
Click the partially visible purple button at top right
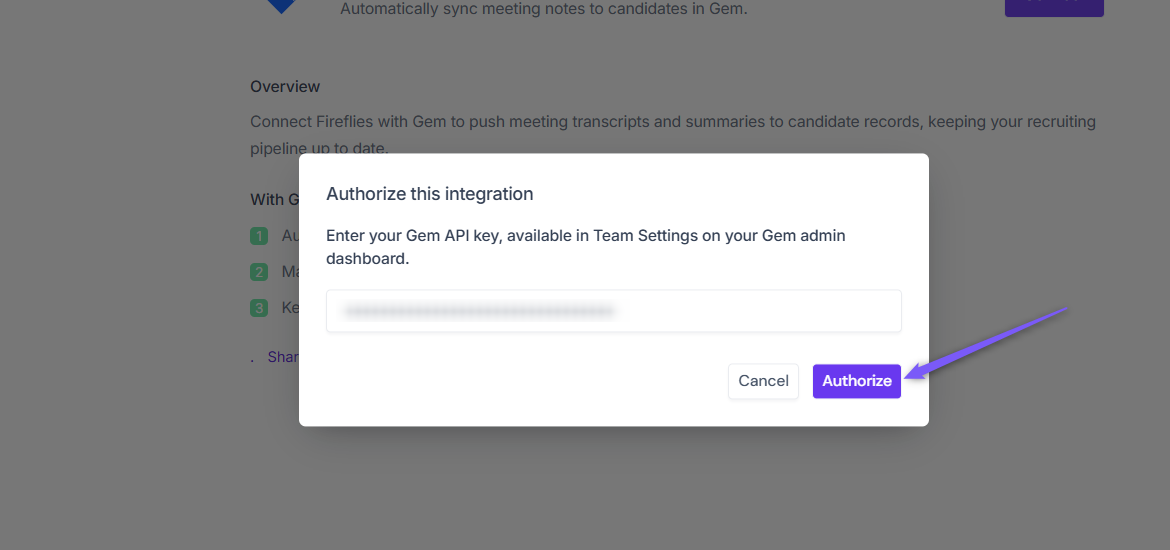tap(1054, 8)
